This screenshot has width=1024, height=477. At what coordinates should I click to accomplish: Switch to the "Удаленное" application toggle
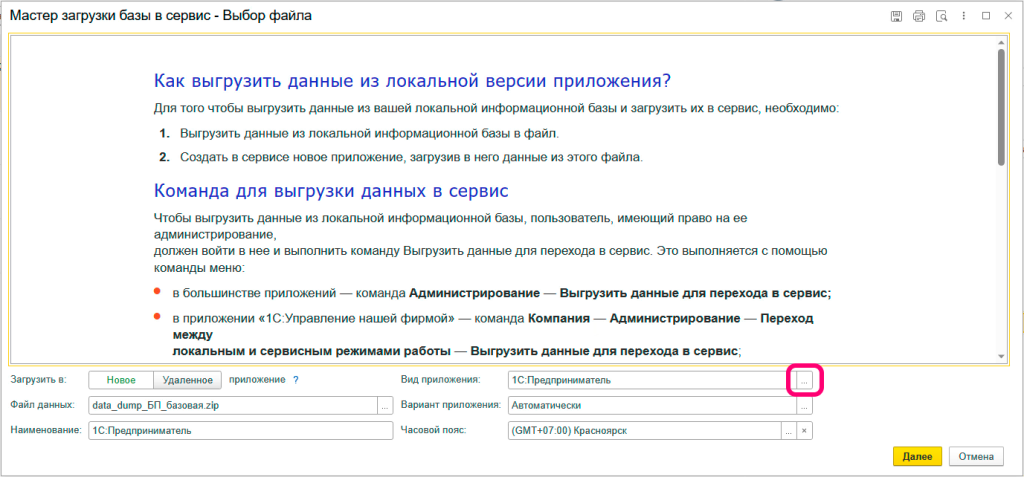click(186, 380)
